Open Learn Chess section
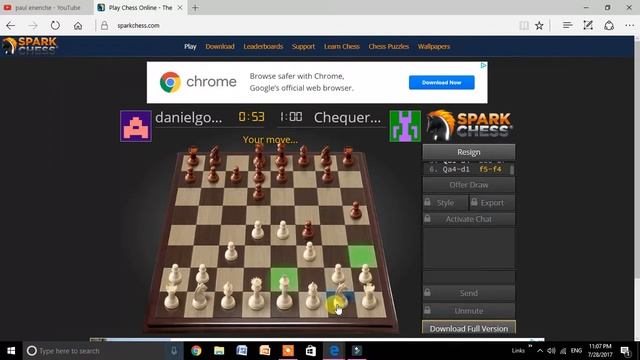 342,47
